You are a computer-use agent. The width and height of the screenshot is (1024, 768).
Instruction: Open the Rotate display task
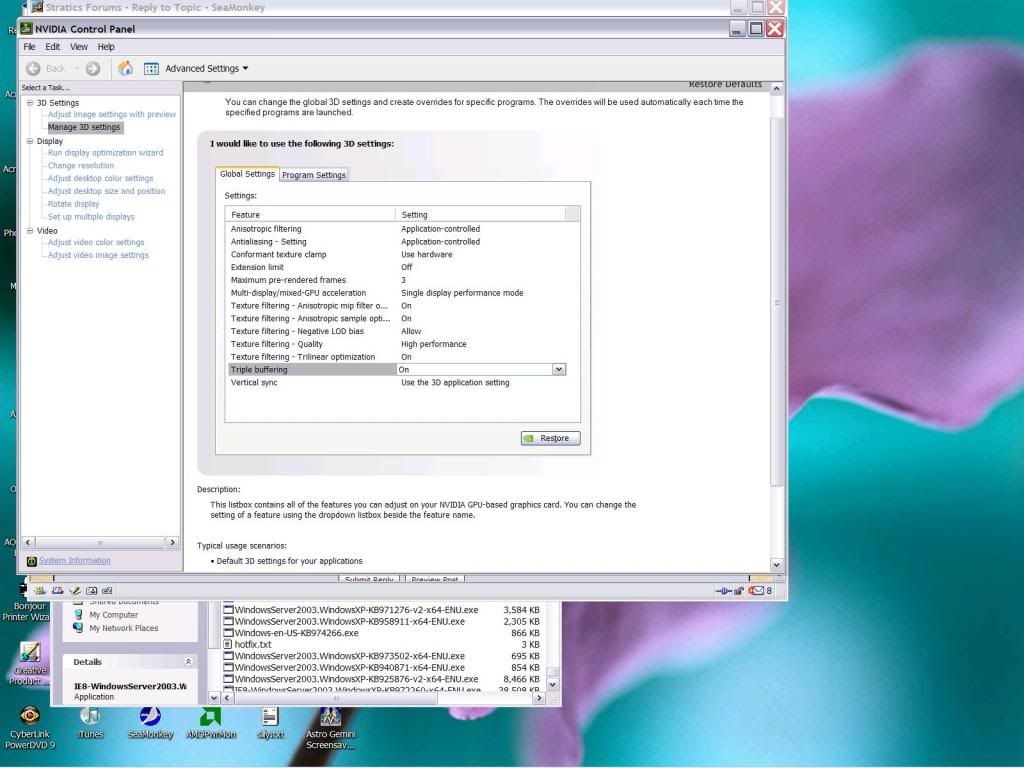click(x=73, y=204)
